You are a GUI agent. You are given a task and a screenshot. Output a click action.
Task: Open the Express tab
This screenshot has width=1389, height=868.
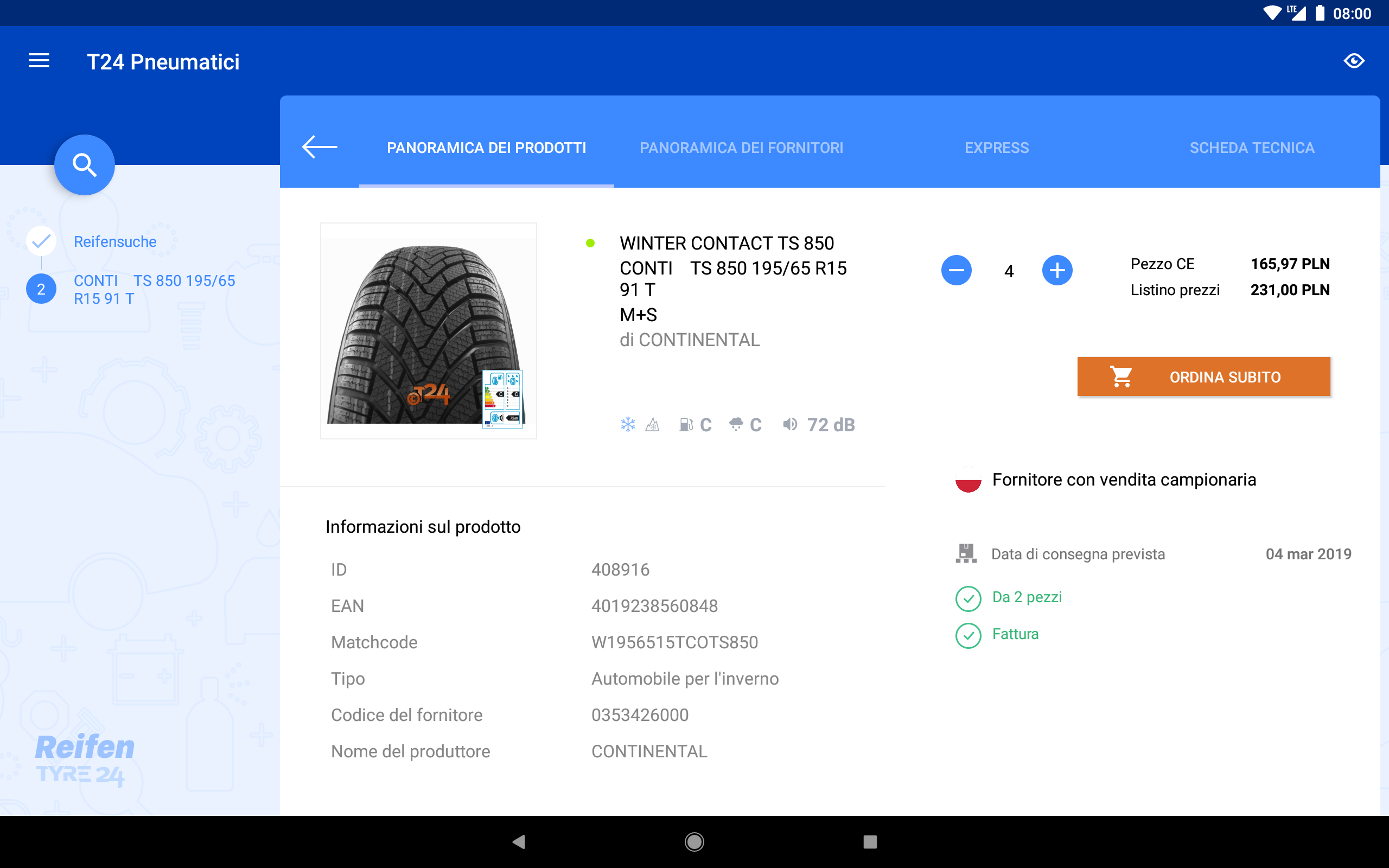pos(996,148)
